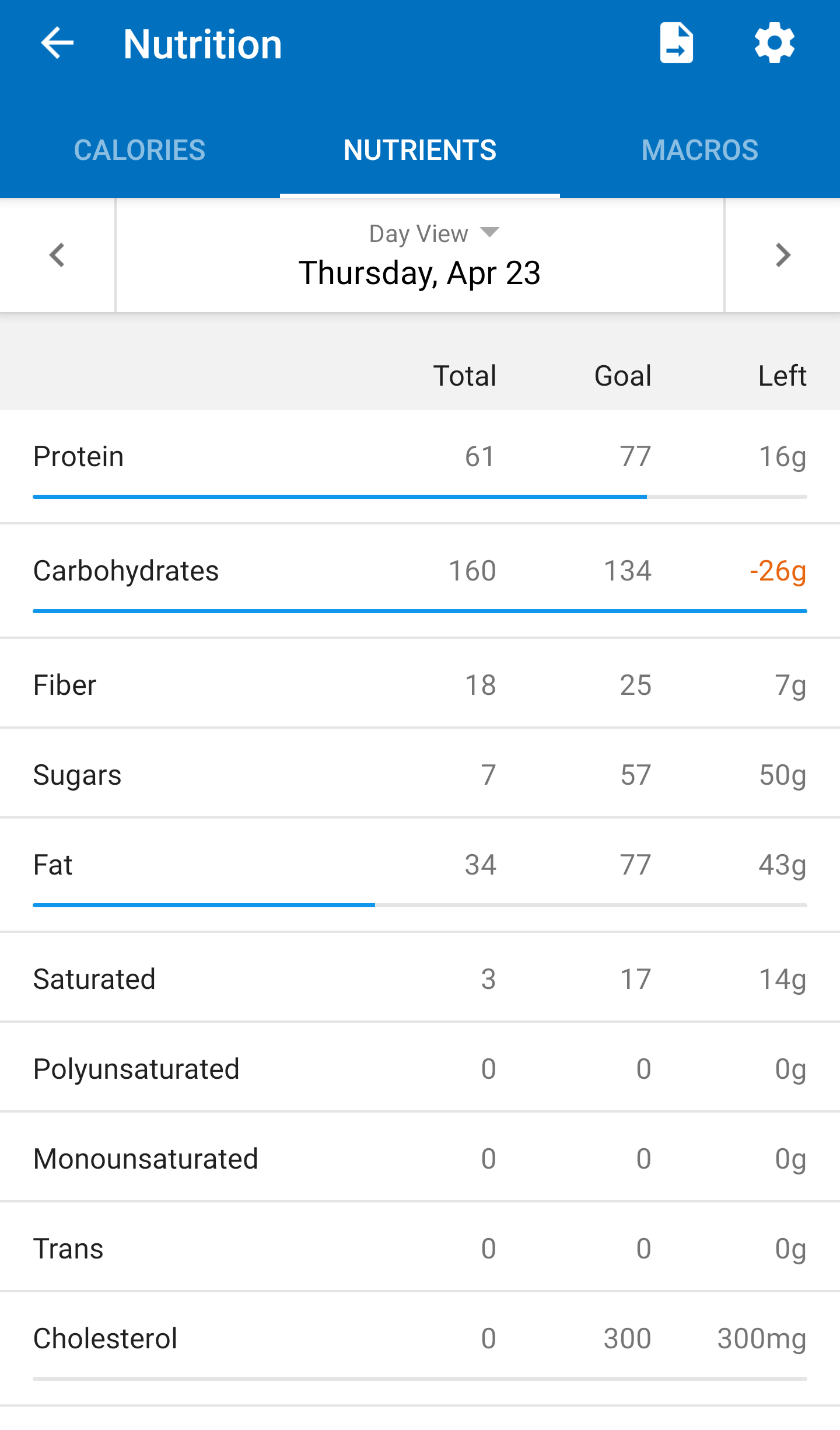Image resolution: width=840 pixels, height=1430 pixels.
Task: Tap the Nutrition page title
Action: pos(202,44)
